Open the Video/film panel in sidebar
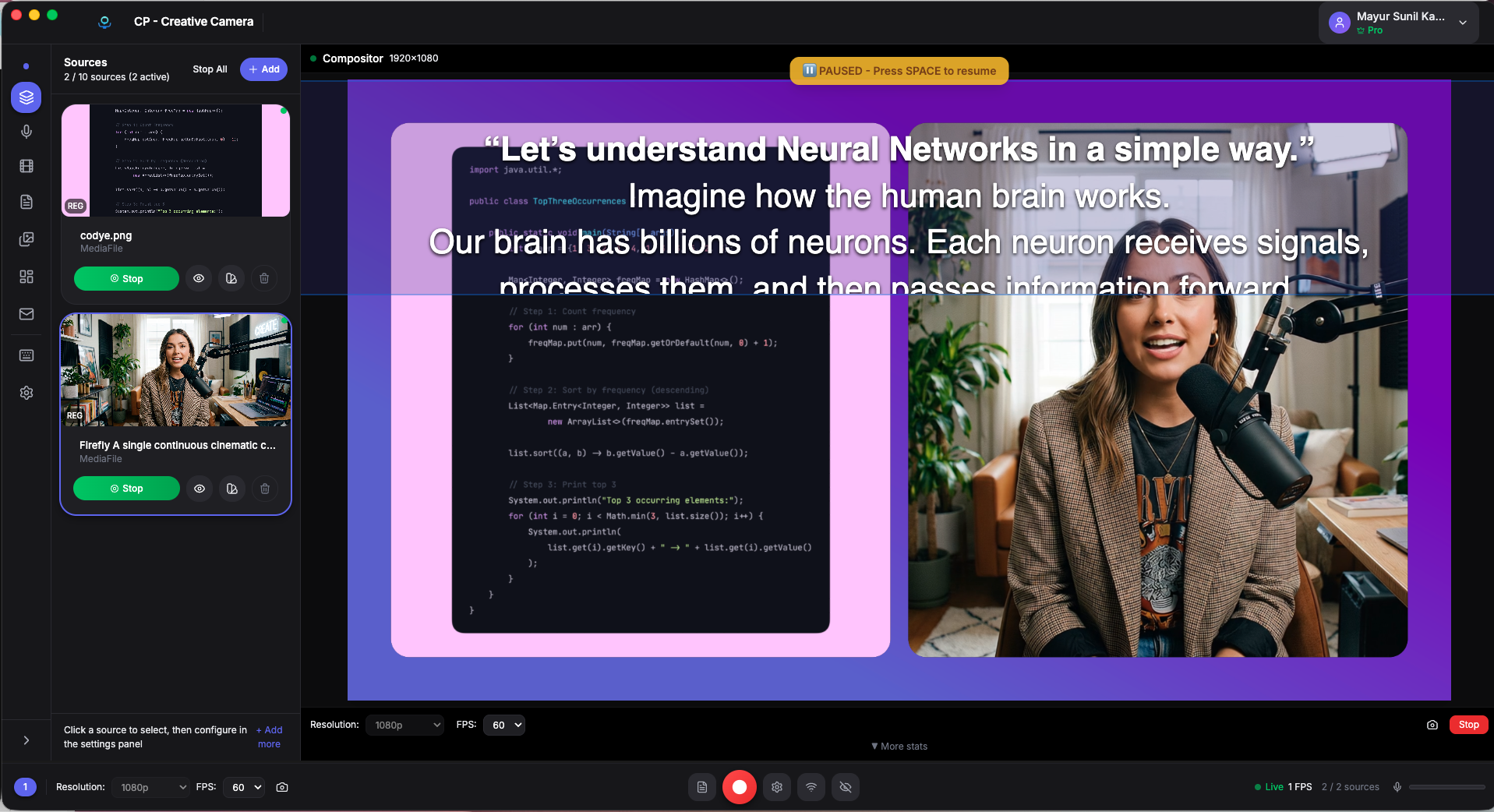Image resolution: width=1494 pixels, height=812 pixels. 26,166
